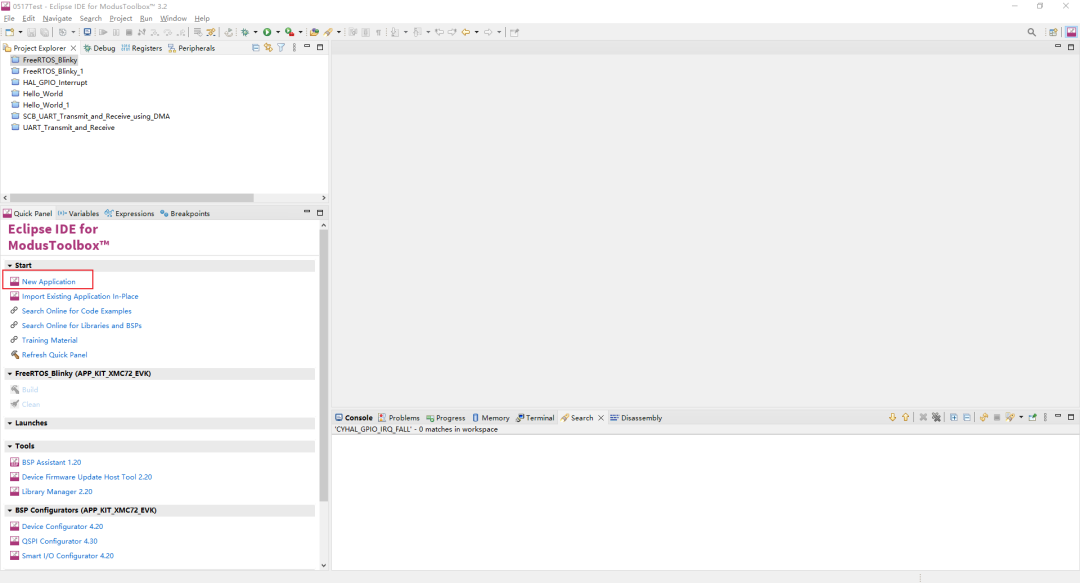The image size is (1080, 583).
Task: Click the green Run launch button
Action: [267, 32]
